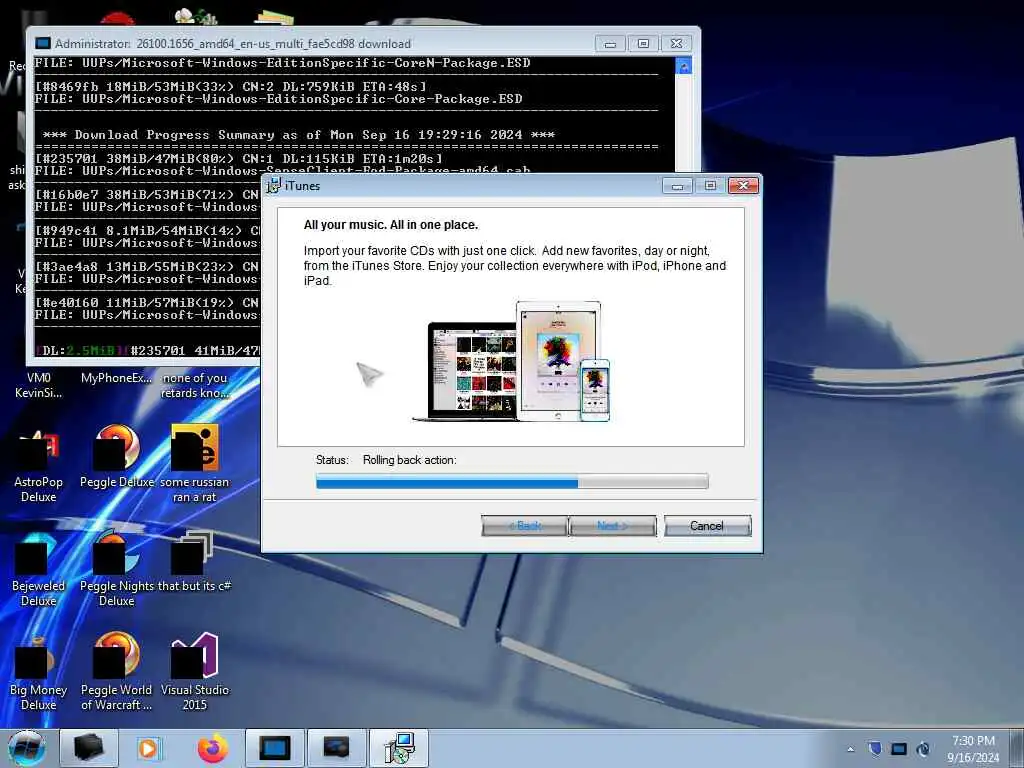Click the console scrollbar up arrow
Screen dimensions: 1024x768
[x=684, y=65]
